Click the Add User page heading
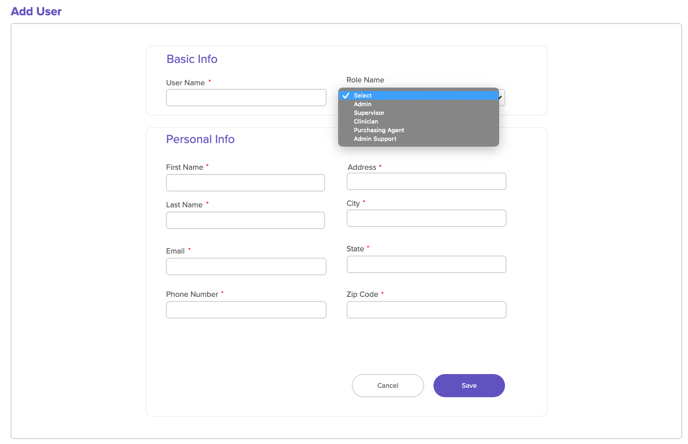Screen dimensions: 688x444 pyautogui.click(x=36, y=12)
